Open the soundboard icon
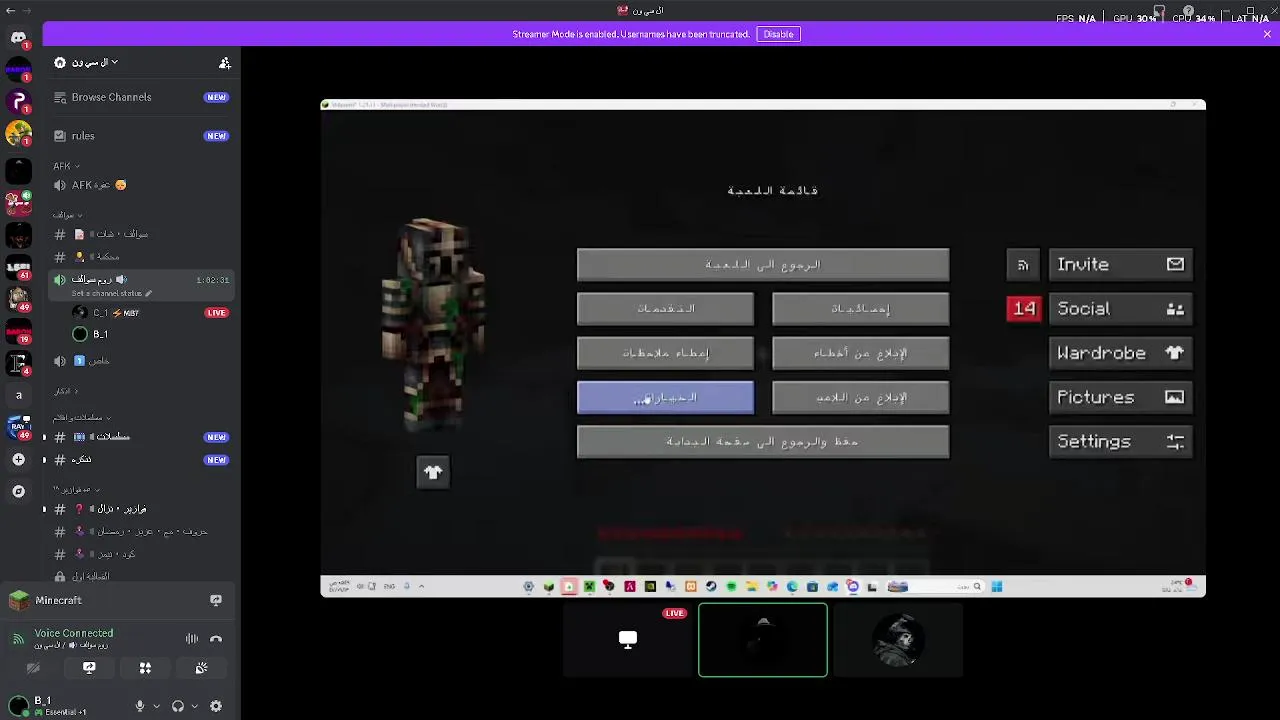Image resolution: width=1280 pixels, height=720 pixels. point(201,668)
